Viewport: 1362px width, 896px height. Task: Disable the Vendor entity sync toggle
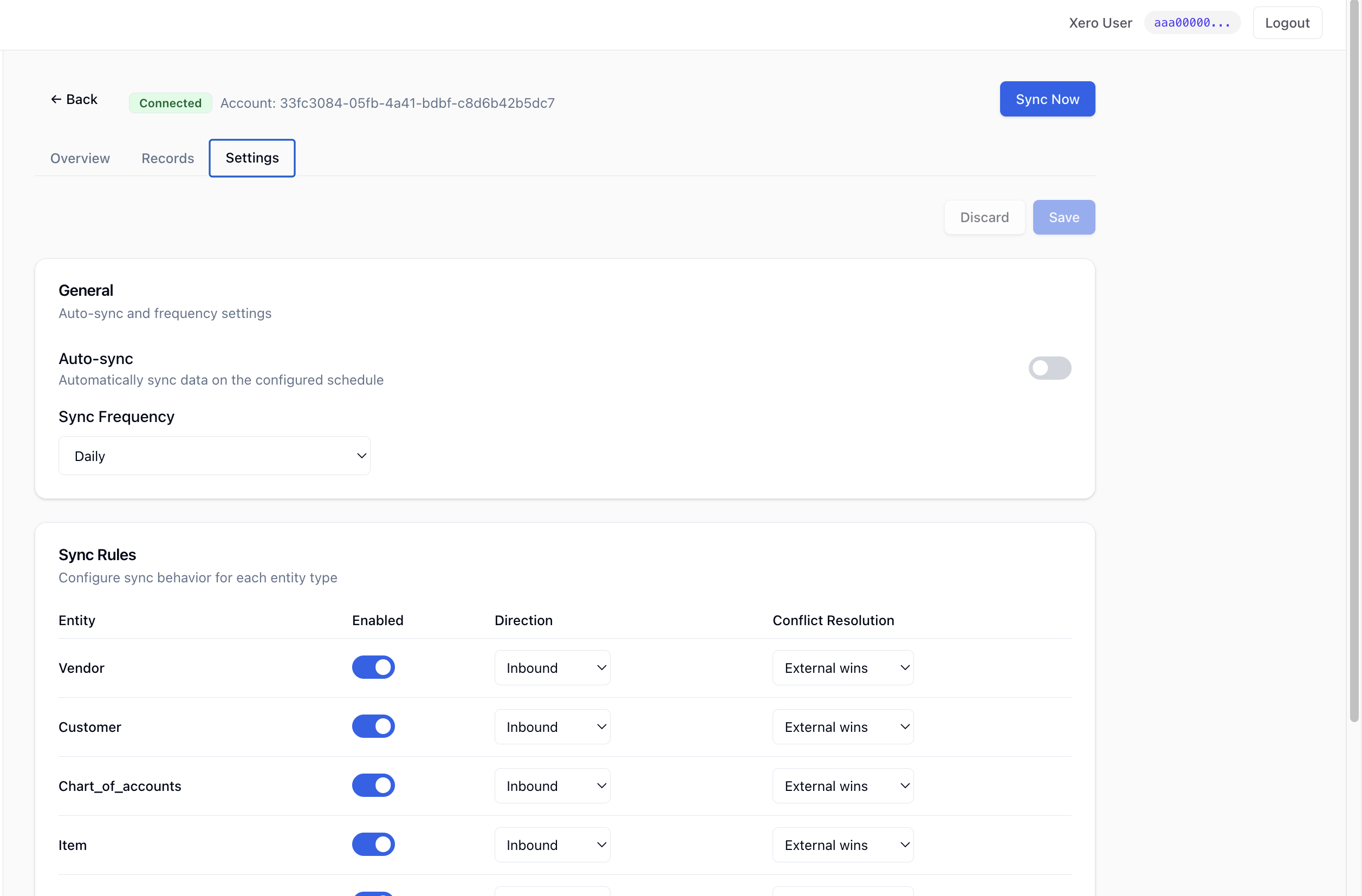point(373,667)
